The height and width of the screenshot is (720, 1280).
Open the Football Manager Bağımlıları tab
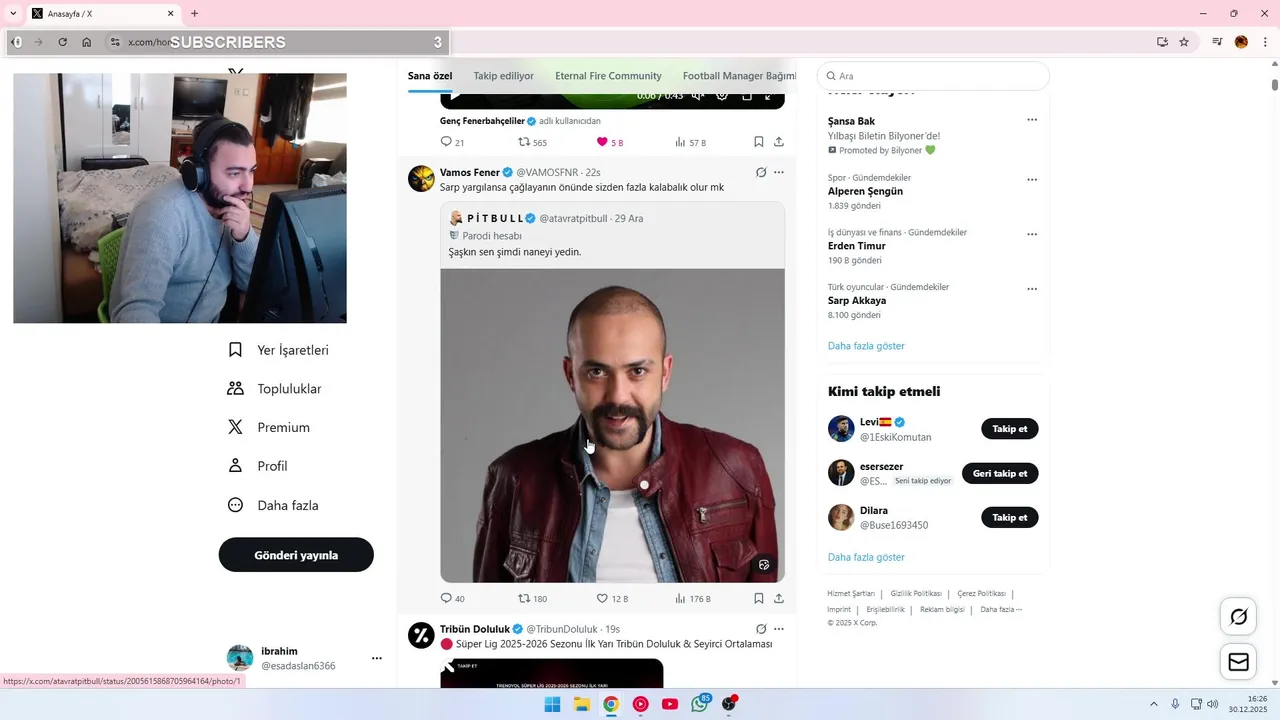pyautogui.click(x=739, y=76)
